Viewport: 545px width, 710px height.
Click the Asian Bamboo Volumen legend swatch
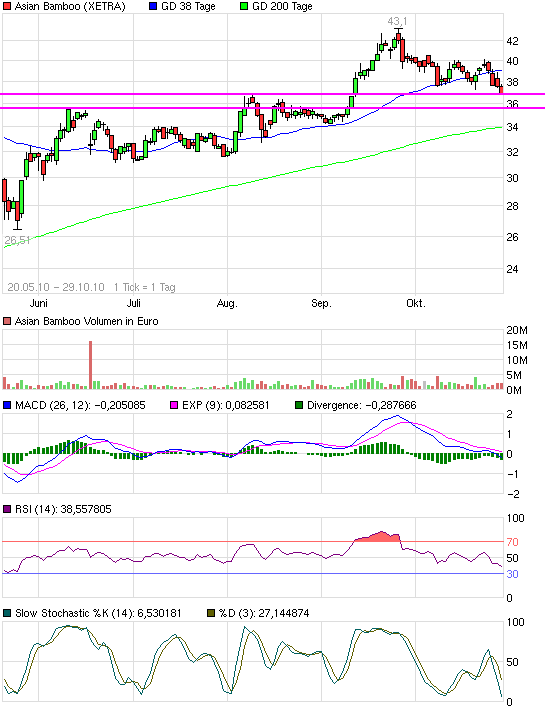pos(7,321)
